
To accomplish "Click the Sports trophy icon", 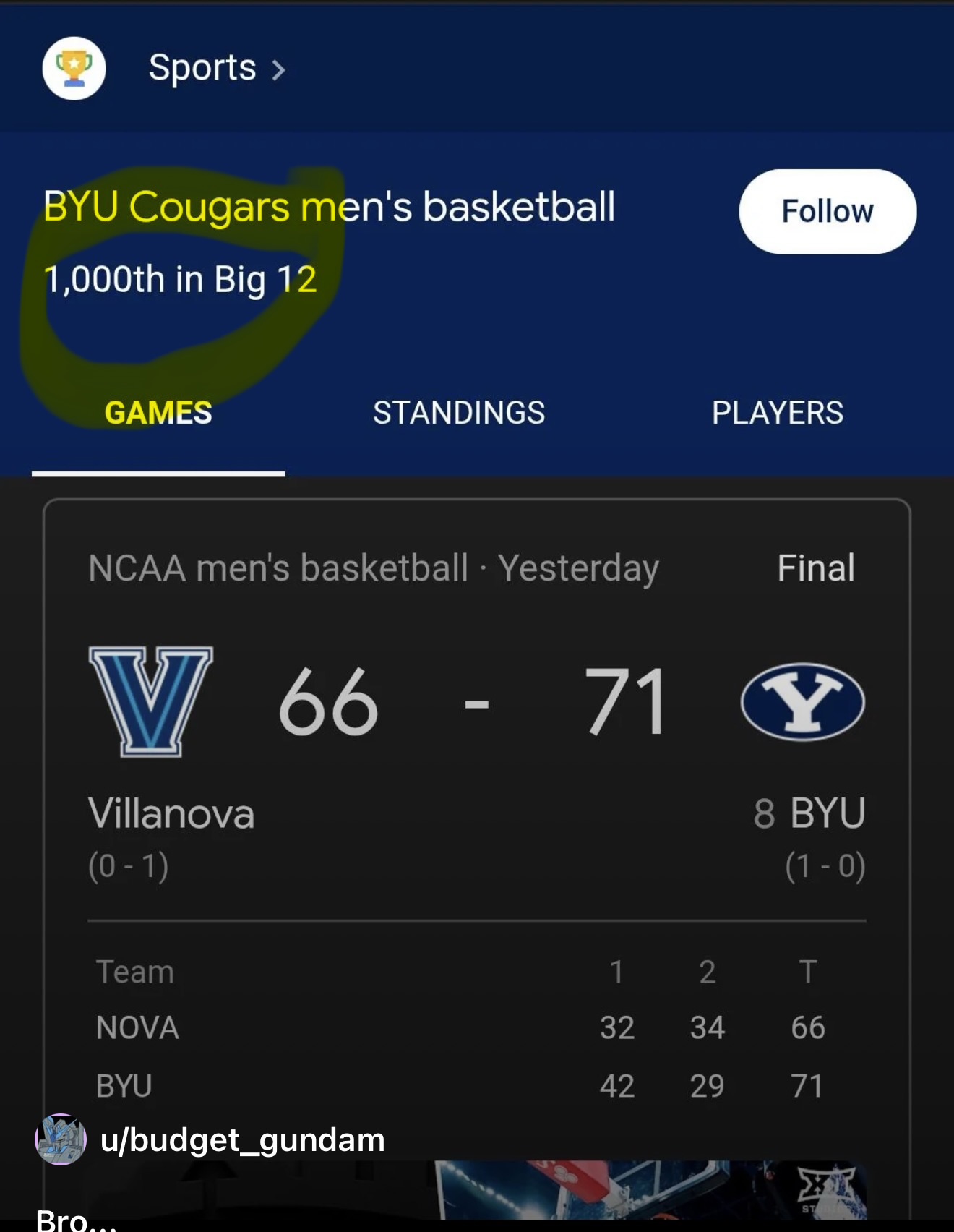I will coord(74,69).
